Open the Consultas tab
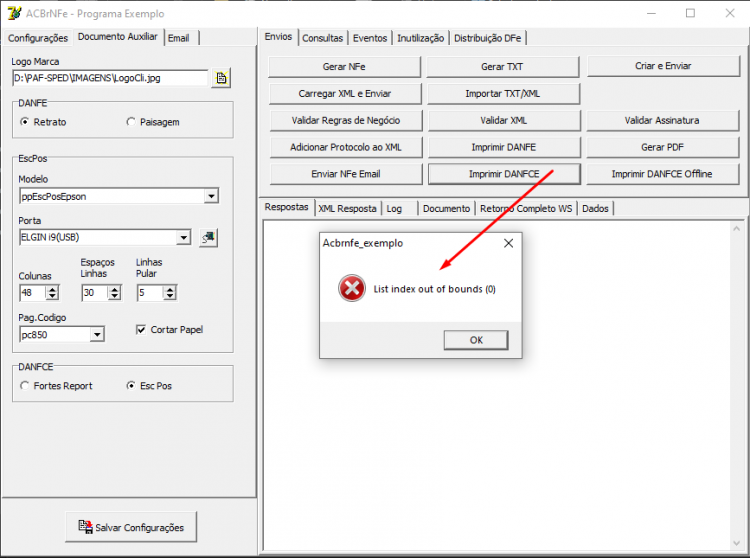 pyautogui.click(x=322, y=38)
